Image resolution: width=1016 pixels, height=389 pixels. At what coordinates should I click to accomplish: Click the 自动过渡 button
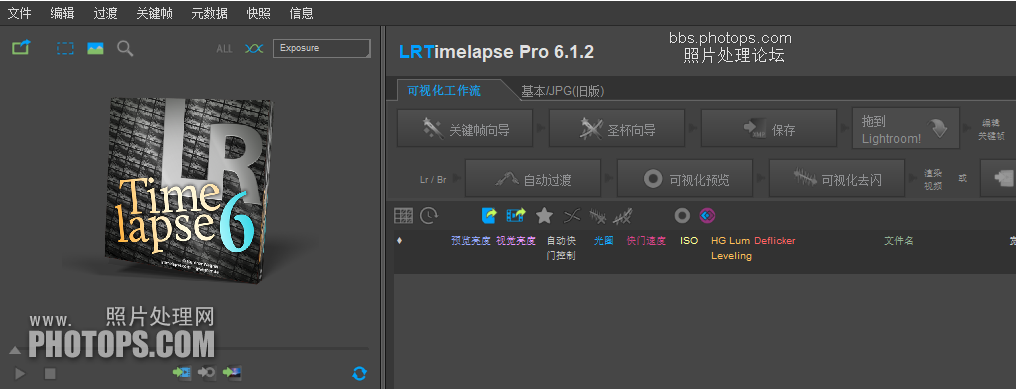pos(533,178)
